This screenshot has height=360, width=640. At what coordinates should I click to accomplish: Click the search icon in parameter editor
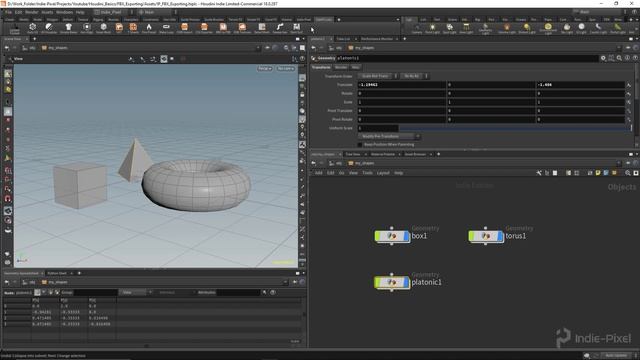619,58
